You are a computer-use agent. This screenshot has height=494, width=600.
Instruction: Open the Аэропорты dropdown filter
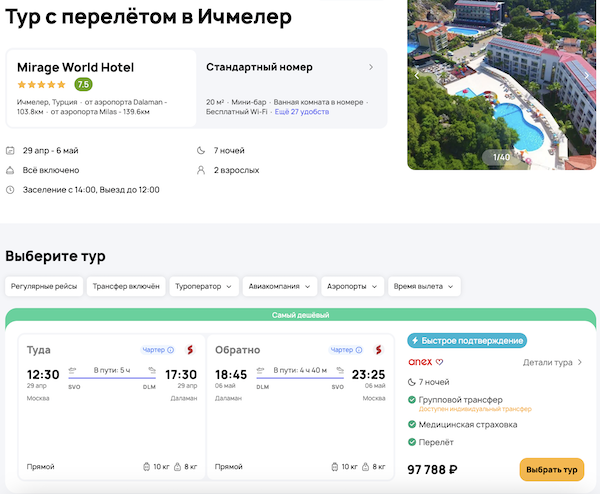[352, 287]
